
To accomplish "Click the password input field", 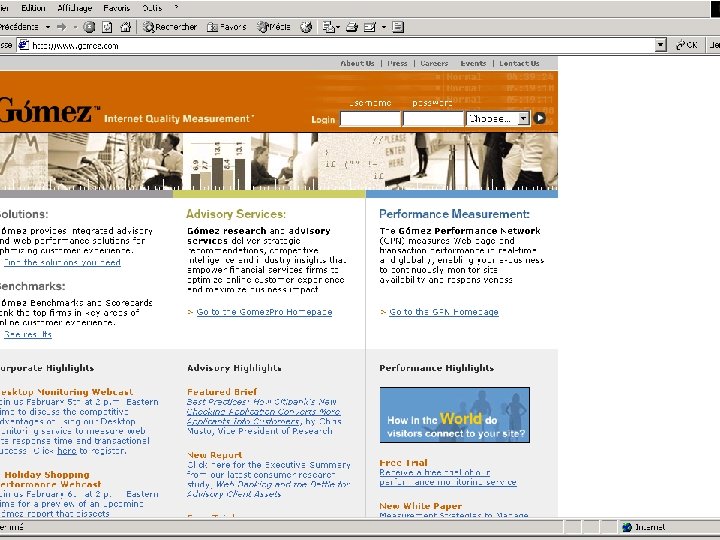I will click(433, 119).
